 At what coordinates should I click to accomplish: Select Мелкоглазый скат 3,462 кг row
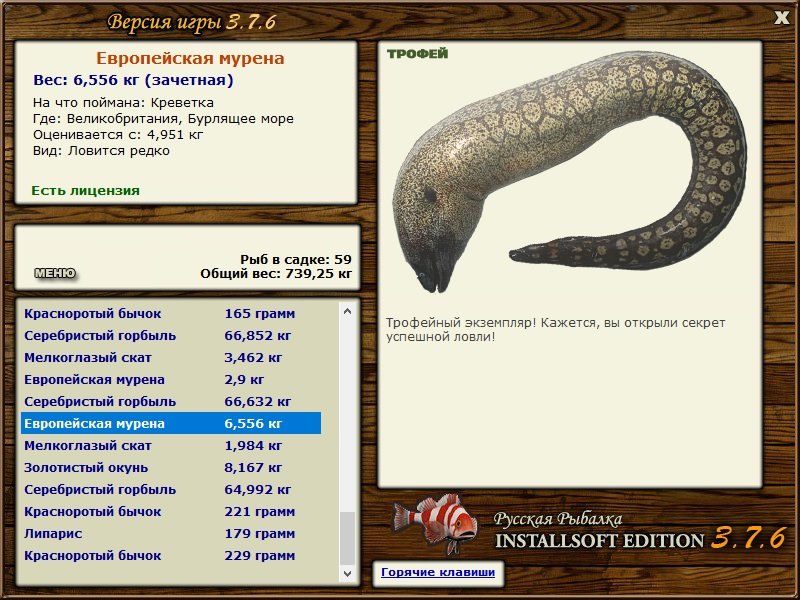(x=171, y=357)
